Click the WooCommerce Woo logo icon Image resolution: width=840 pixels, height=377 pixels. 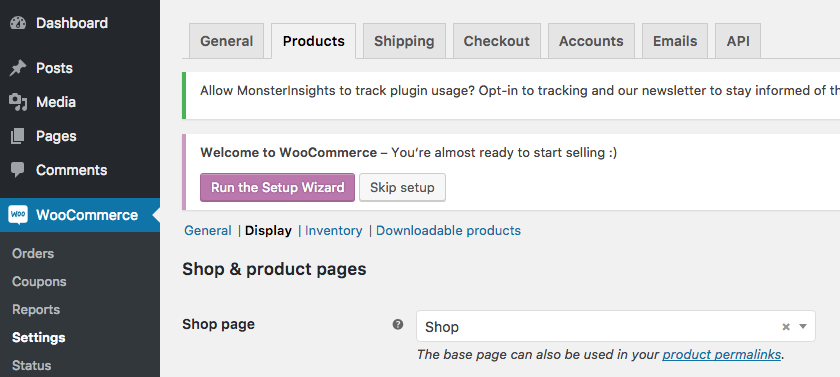18,215
